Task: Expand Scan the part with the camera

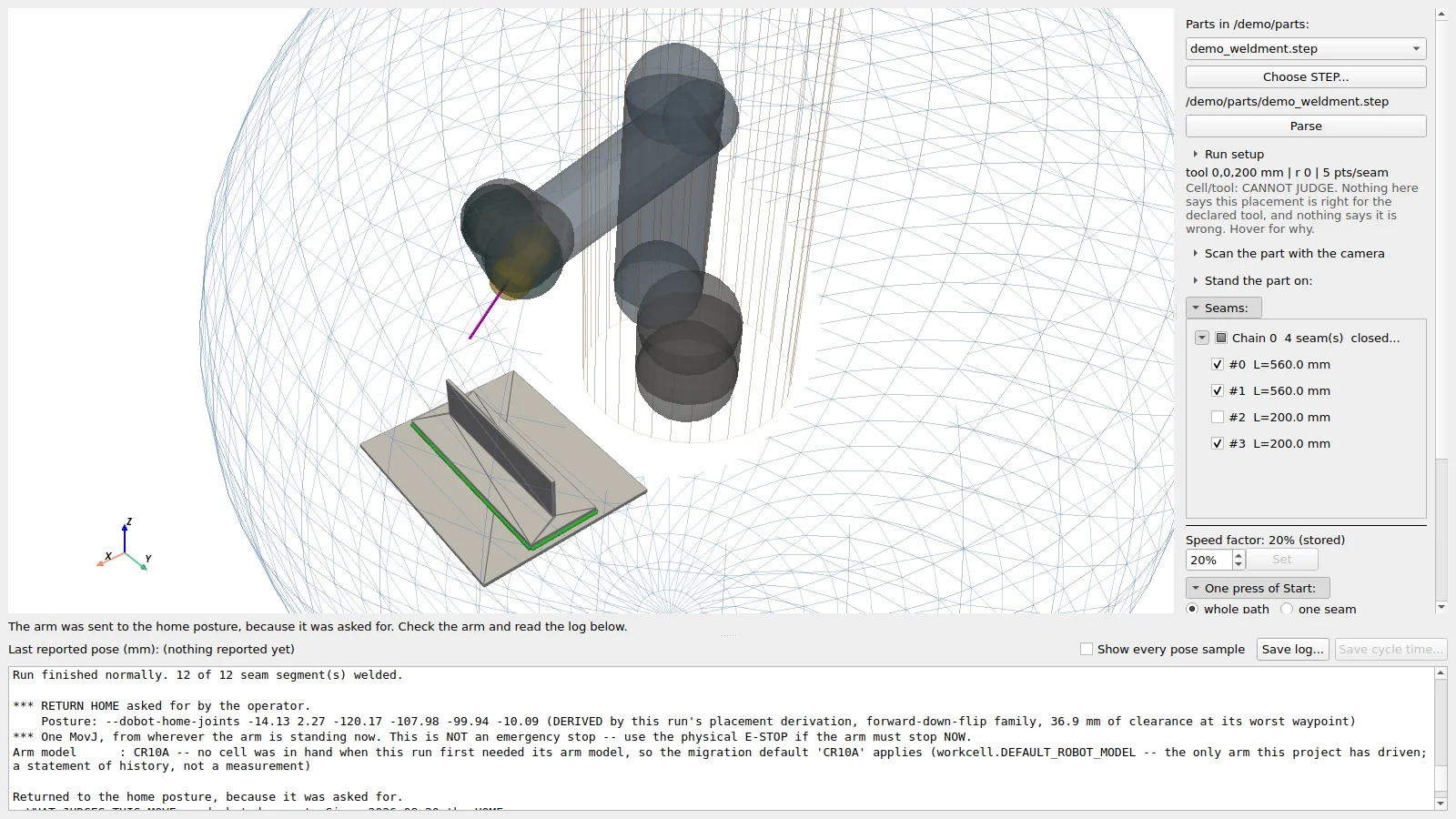Action: tap(1195, 253)
